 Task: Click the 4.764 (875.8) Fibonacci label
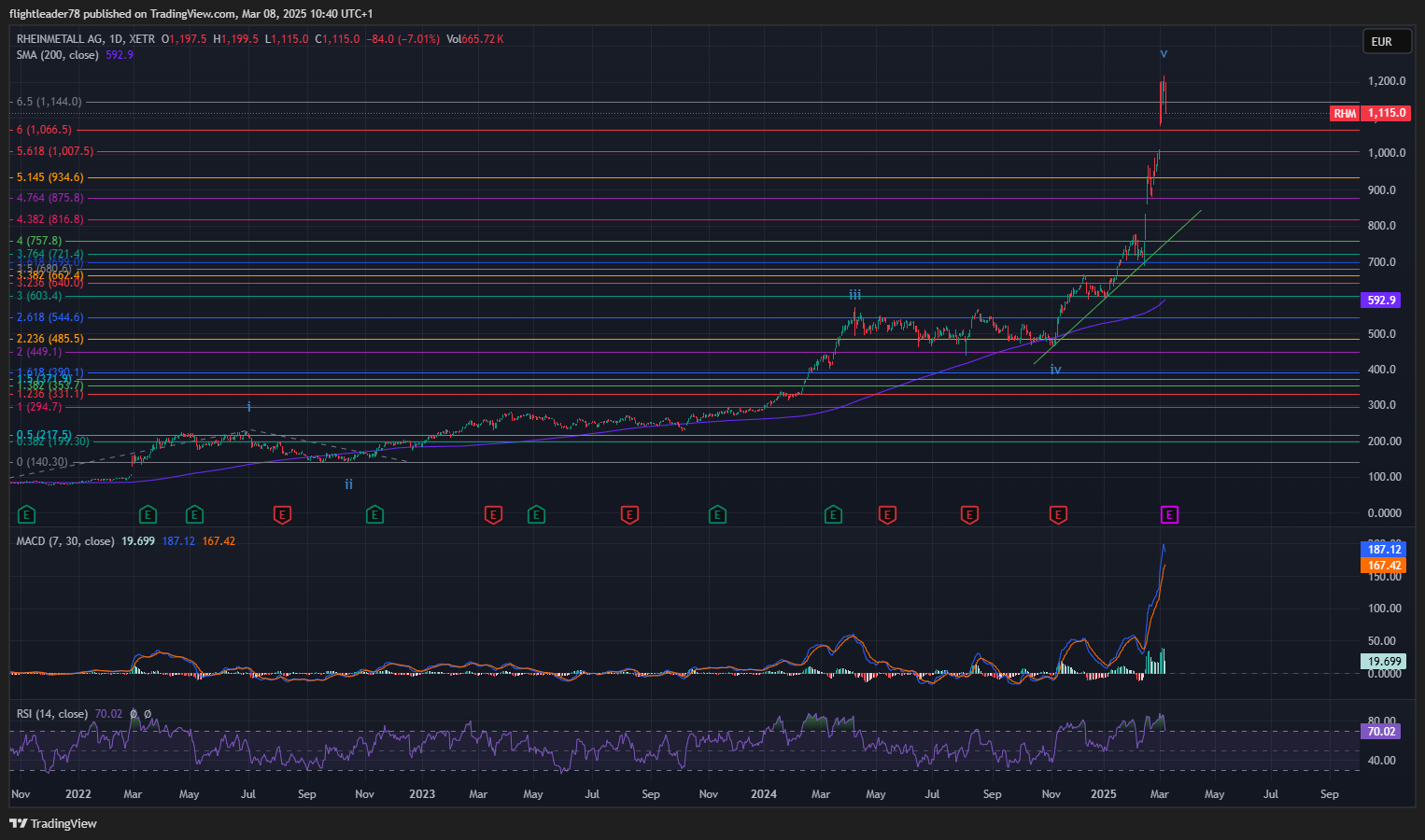coord(50,198)
